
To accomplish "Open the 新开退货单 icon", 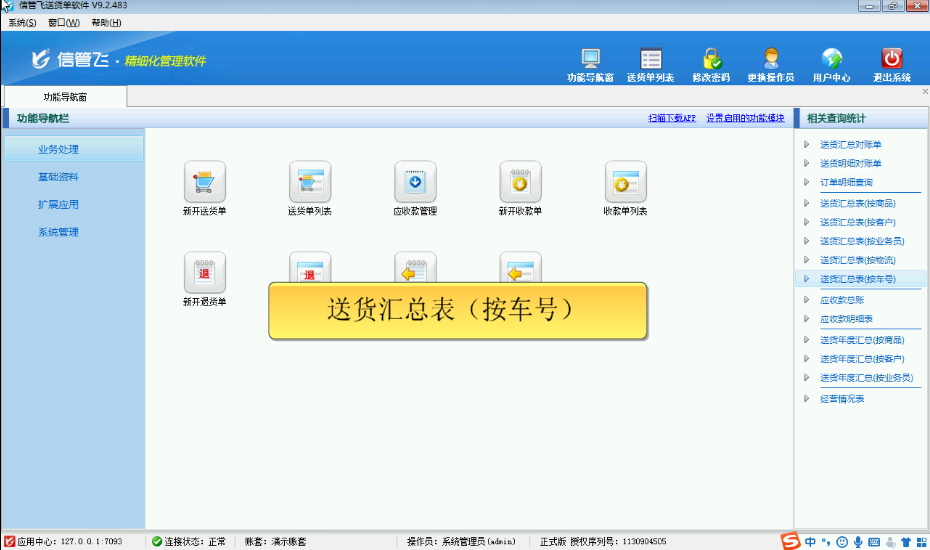I will point(204,272).
